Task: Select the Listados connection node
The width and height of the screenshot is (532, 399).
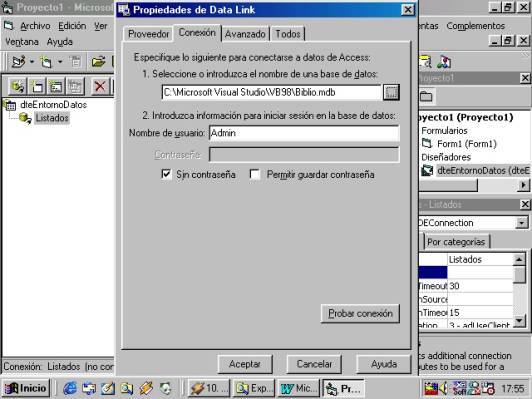Action: 52,118
